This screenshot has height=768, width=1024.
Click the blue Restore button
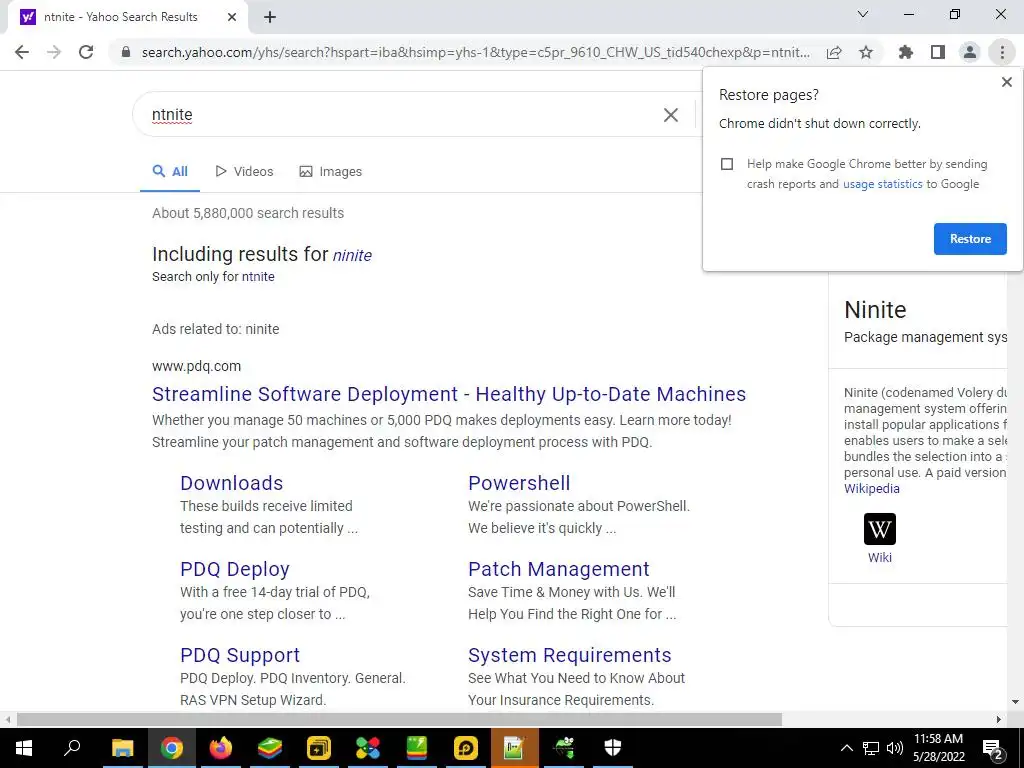[970, 239]
